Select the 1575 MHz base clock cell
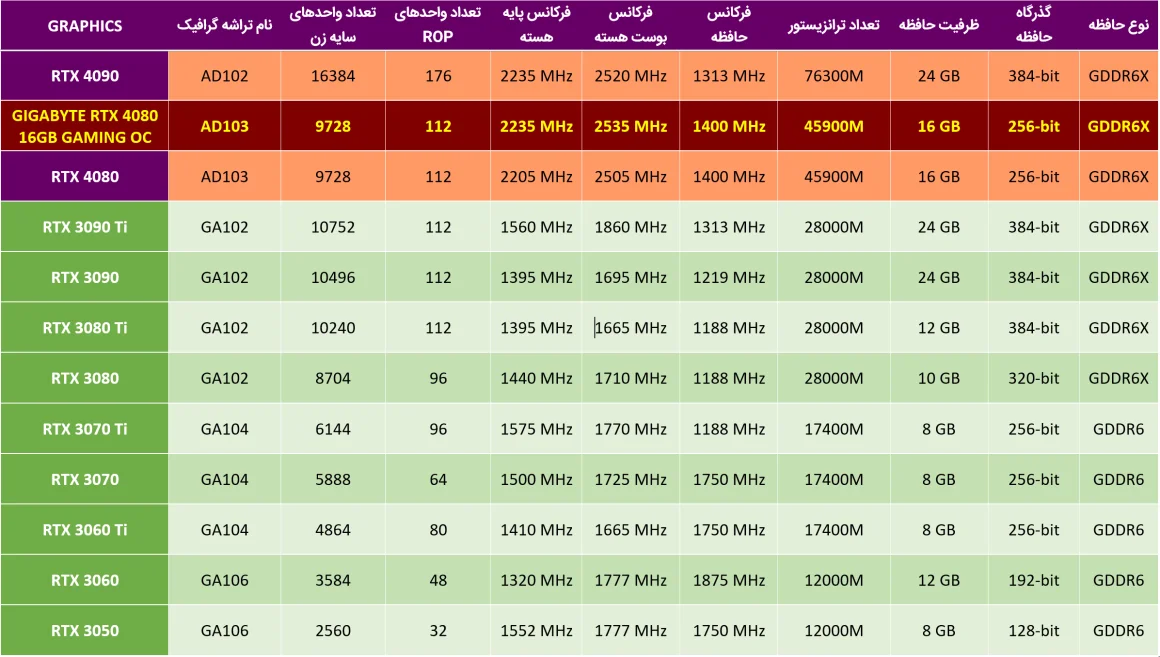This screenshot has width=1160, height=657. (x=536, y=429)
